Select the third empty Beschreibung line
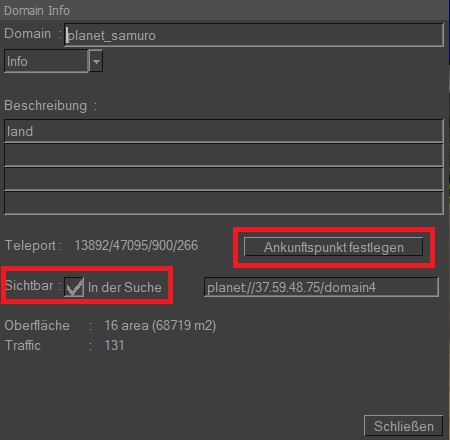The width and height of the screenshot is (450, 440). click(x=224, y=179)
